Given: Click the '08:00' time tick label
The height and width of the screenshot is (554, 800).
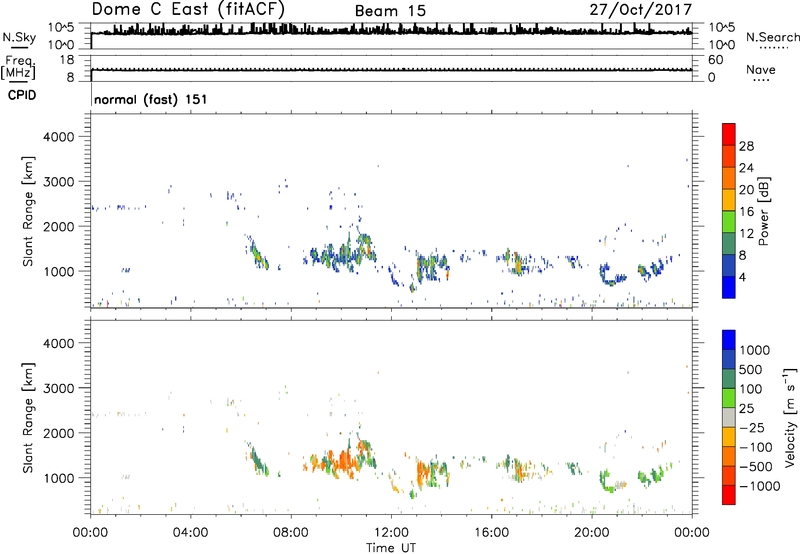Looking at the screenshot, I should point(291,533).
